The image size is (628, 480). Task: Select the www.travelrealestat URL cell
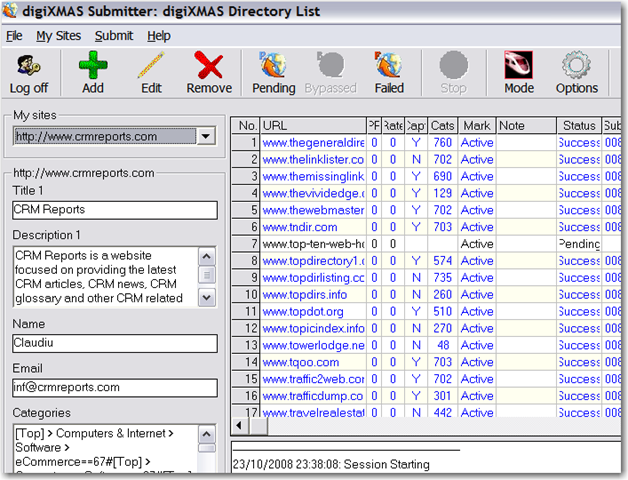[x=313, y=412]
